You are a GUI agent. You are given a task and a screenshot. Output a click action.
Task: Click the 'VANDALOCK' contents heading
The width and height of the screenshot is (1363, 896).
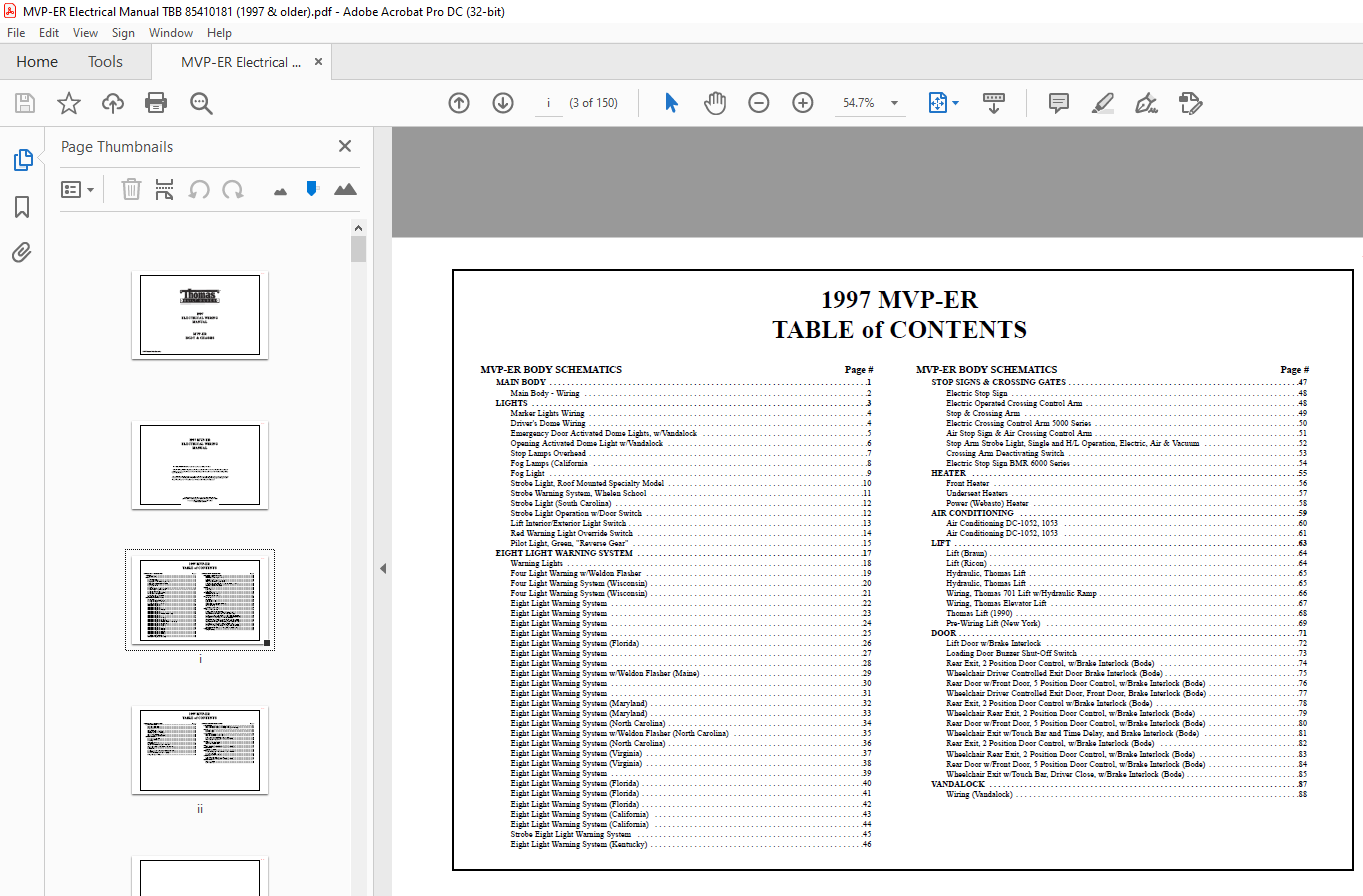point(958,784)
